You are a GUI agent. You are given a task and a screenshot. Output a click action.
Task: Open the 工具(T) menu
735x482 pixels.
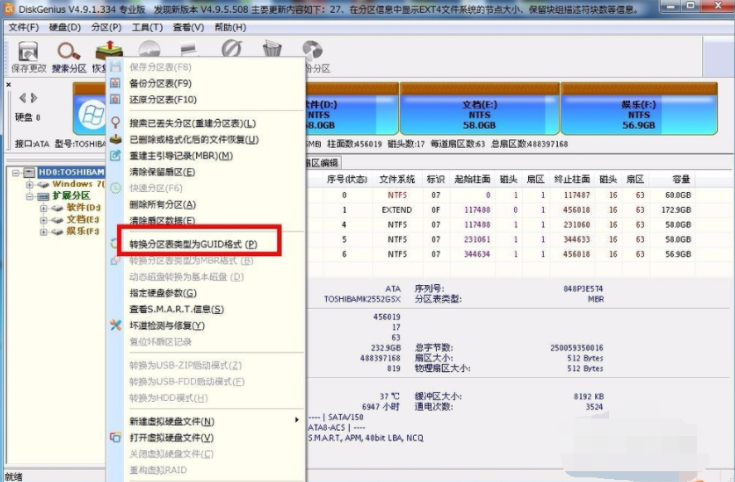[x=147, y=27]
